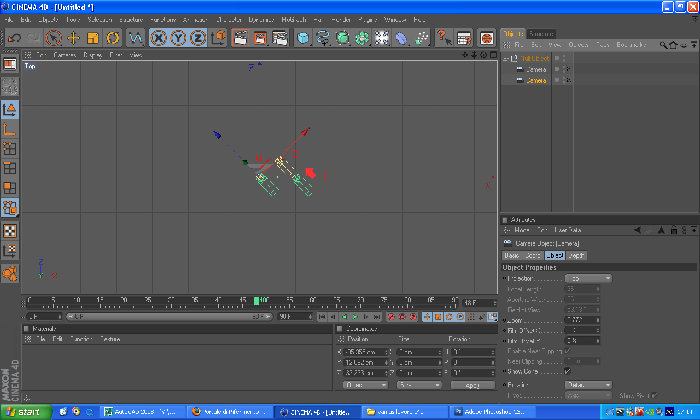Select the Move tool crosshair icon
Screen dimensions: 700x420
coord(73,38)
